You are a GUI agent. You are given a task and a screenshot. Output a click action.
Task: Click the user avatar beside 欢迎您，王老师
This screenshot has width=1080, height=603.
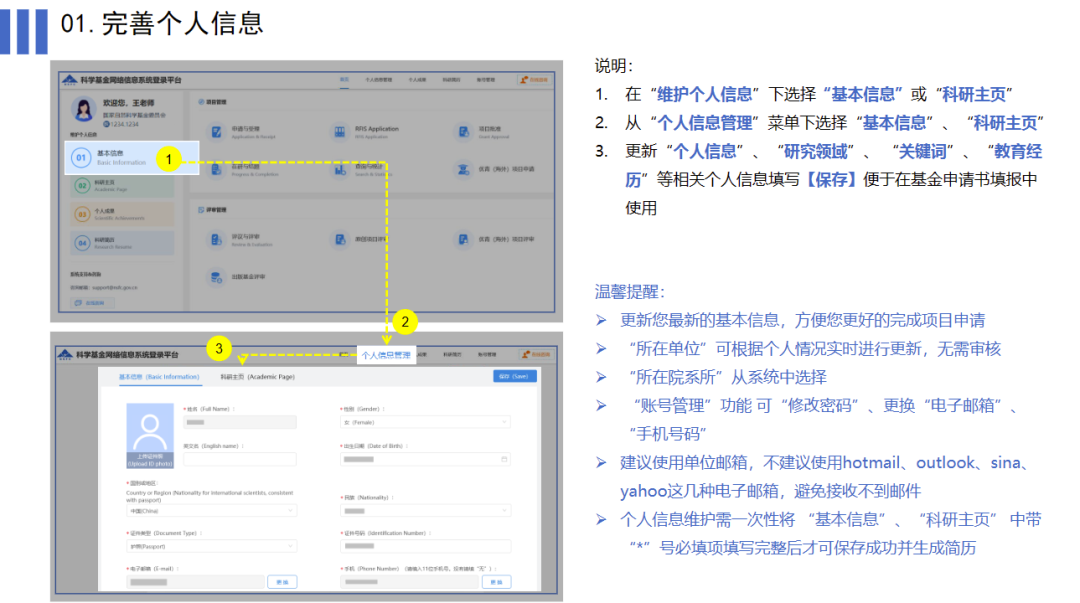[x=83, y=110]
